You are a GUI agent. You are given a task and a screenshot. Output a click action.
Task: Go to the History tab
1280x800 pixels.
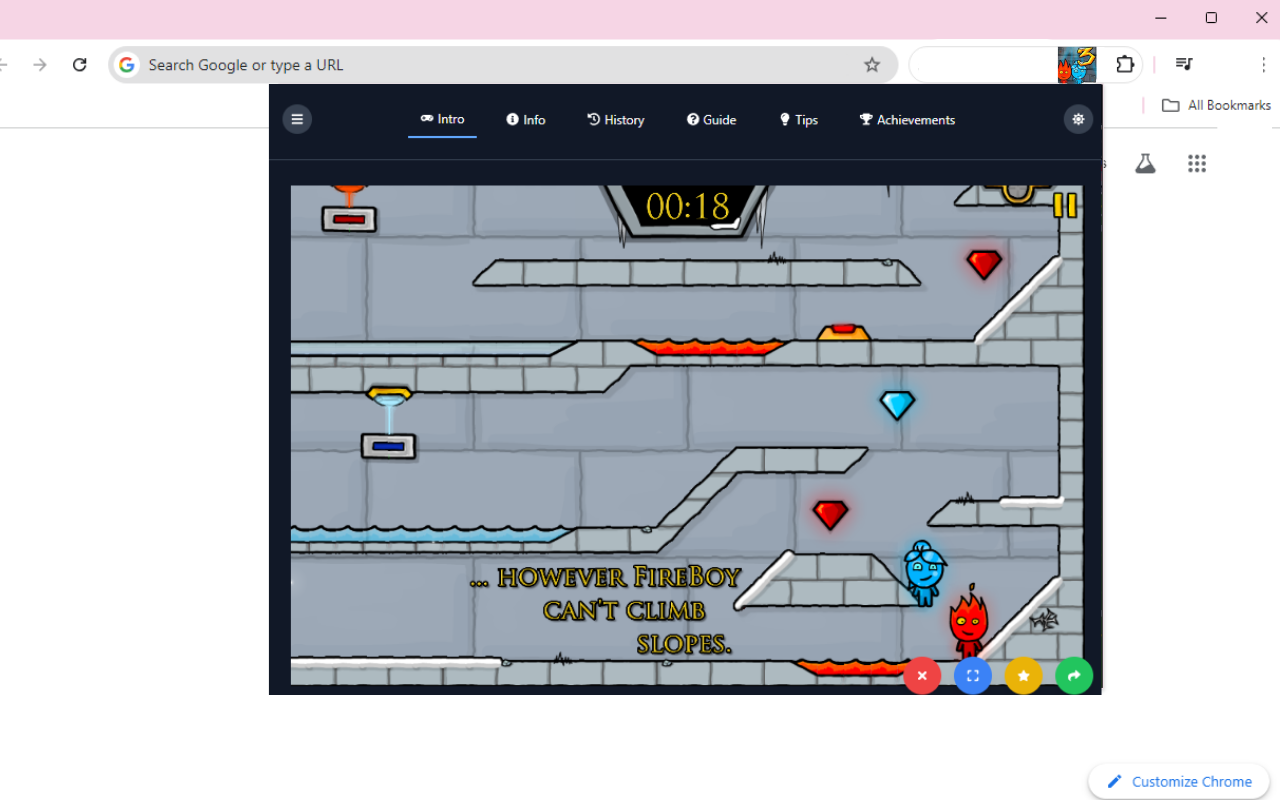pos(616,120)
